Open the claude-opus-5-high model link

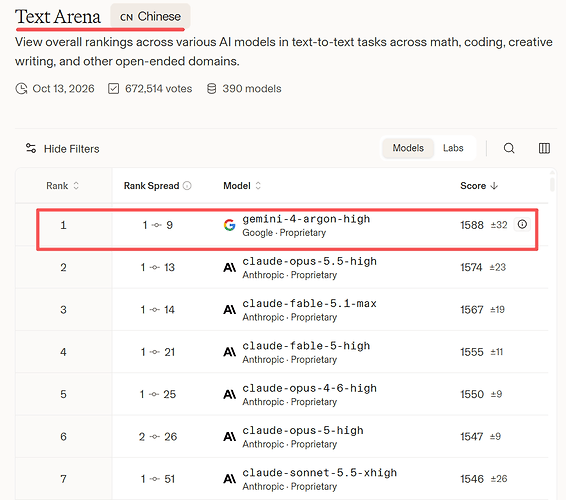click(303, 430)
